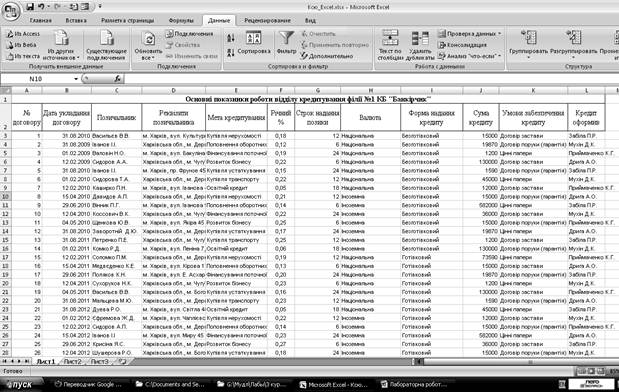Sort ascending A to Z
Image resolution: width=619 pixels, height=392 pixels.
[x=231, y=38]
